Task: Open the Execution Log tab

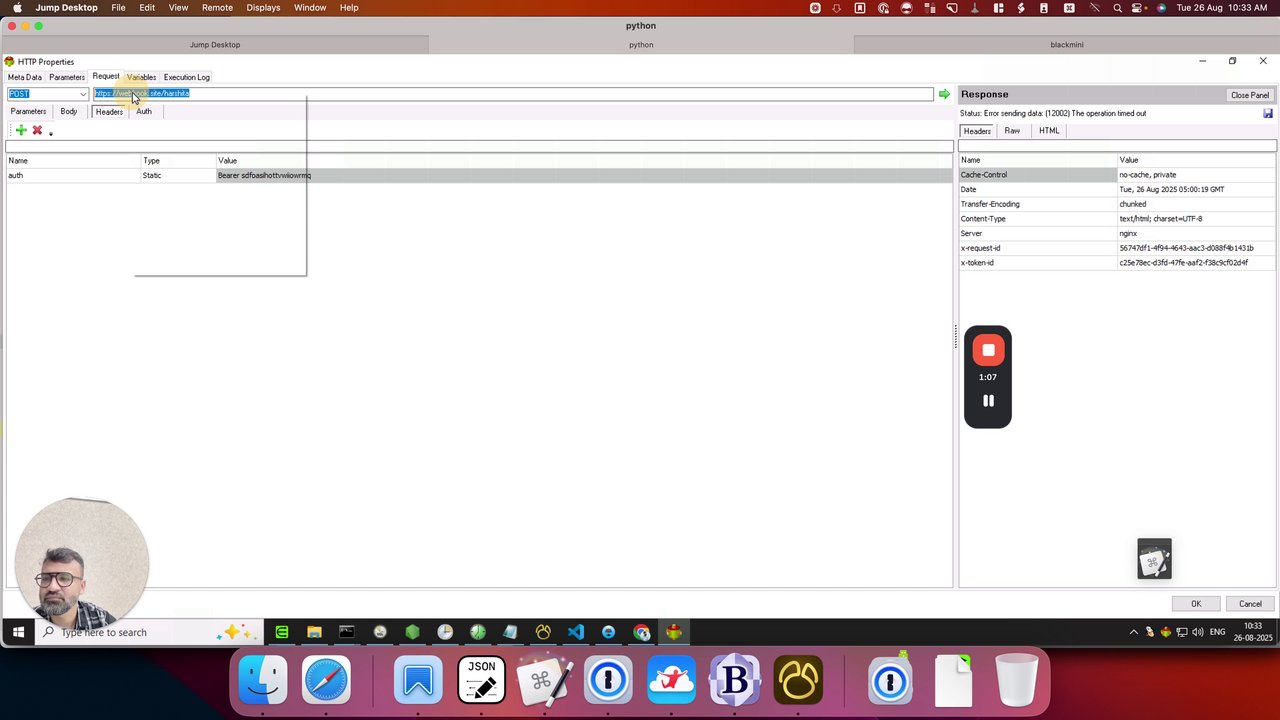Action: (x=187, y=77)
